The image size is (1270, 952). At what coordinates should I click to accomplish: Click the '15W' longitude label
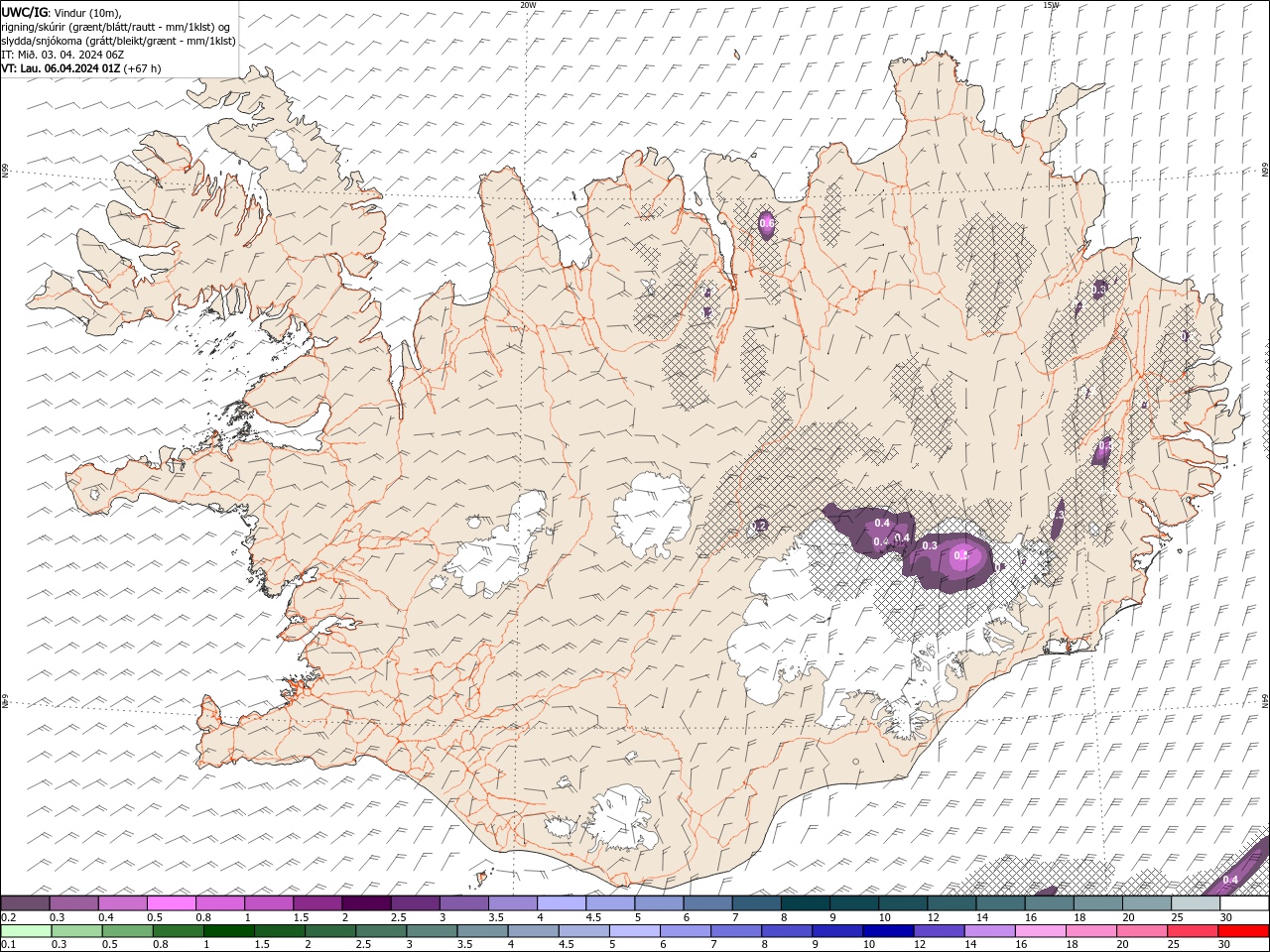(x=1051, y=5)
